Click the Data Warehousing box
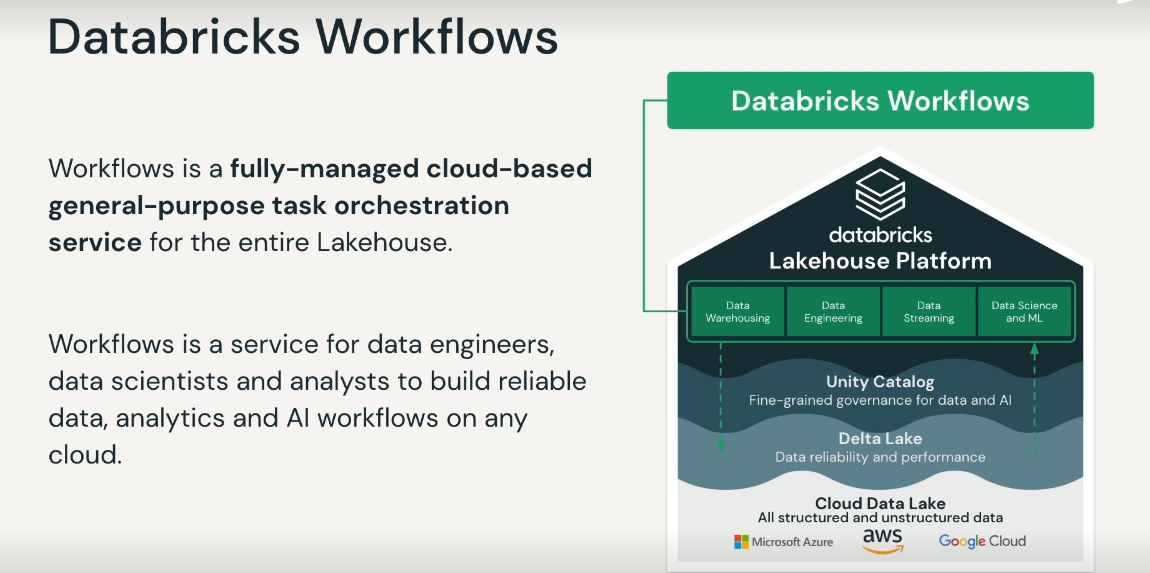Viewport: 1150px width, 573px height. click(x=738, y=312)
